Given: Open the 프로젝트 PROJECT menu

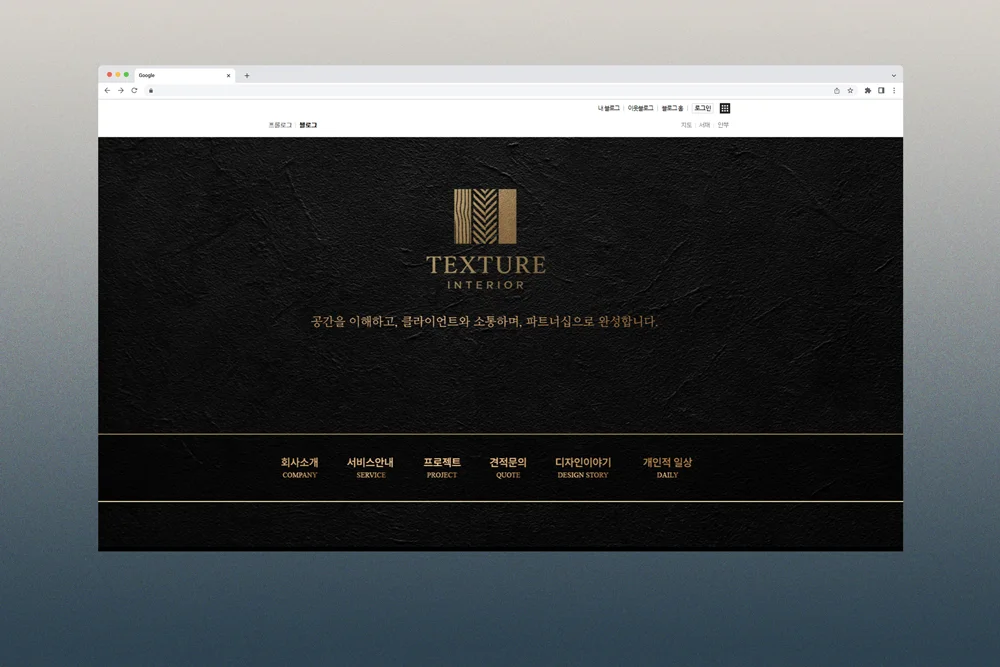Looking at the screenshot, I should pos(441,468).
